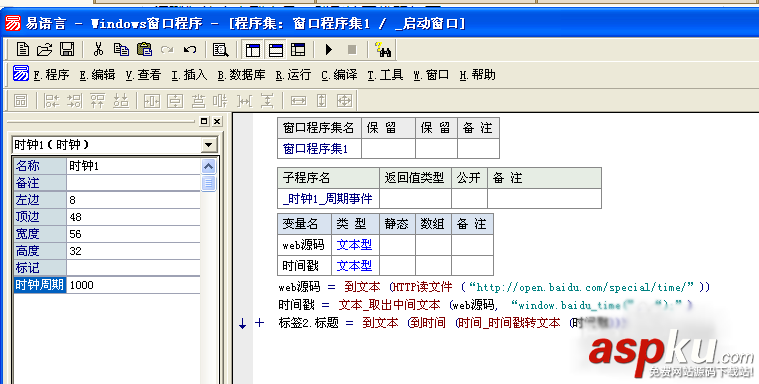Image resolution: width=759 pixels, height=384 pixels.
Task: Click the align-right-edges icon
Action: pos(75,101)
